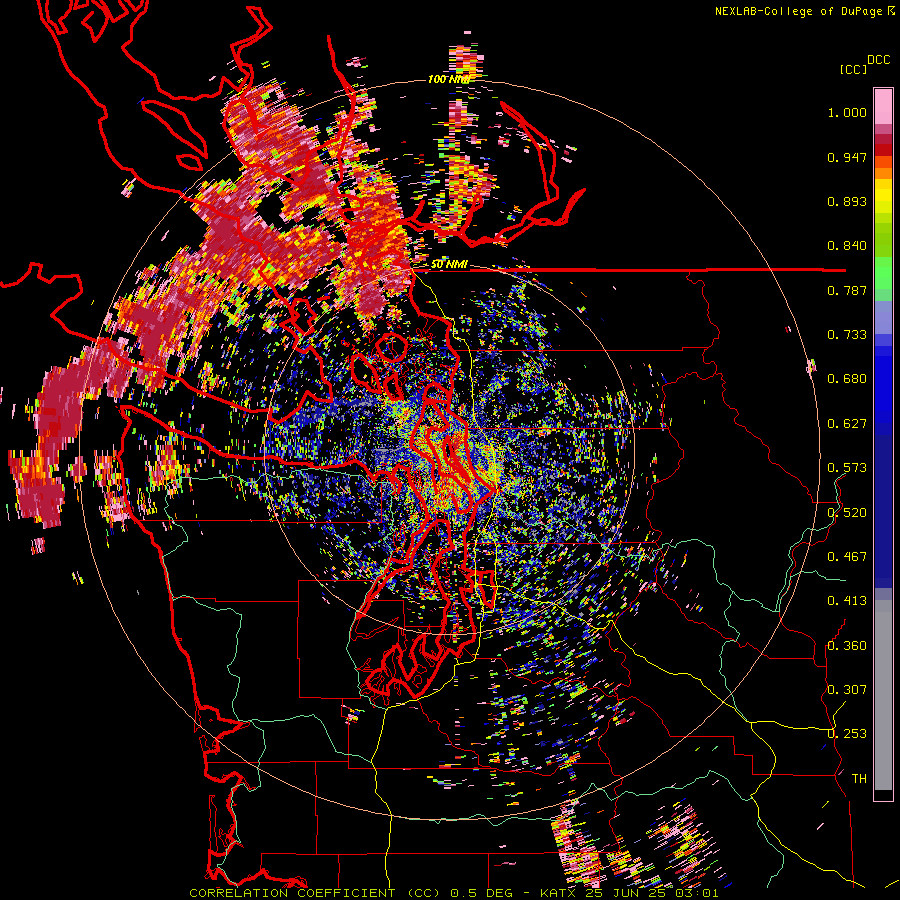Click the 03:01 timestamp
The image size is (900, 900).
[x=698, y=893]
